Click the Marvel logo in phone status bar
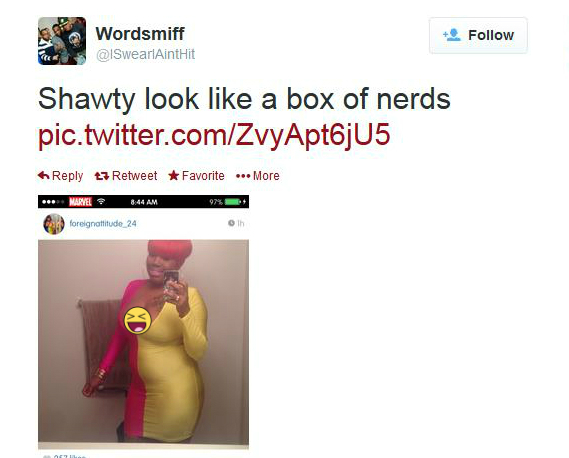 (x=80, y=202)
